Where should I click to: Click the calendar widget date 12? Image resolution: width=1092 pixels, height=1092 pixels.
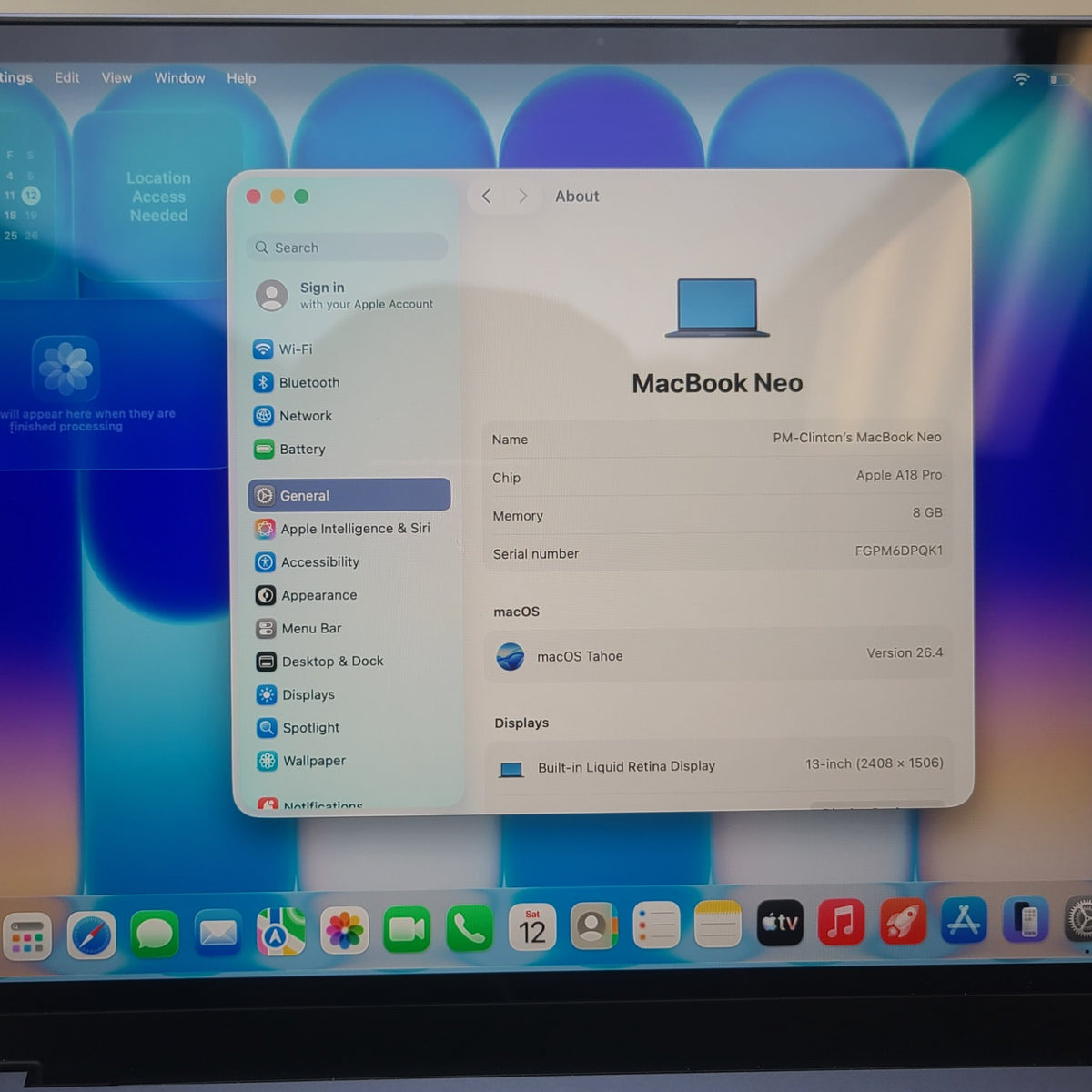(x=31, y=195)
